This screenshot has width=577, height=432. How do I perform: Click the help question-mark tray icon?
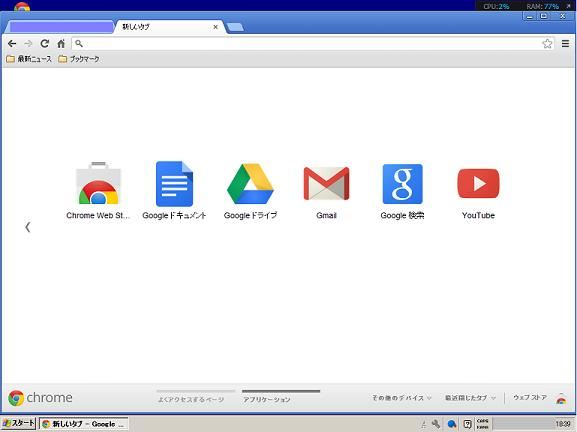467,424
